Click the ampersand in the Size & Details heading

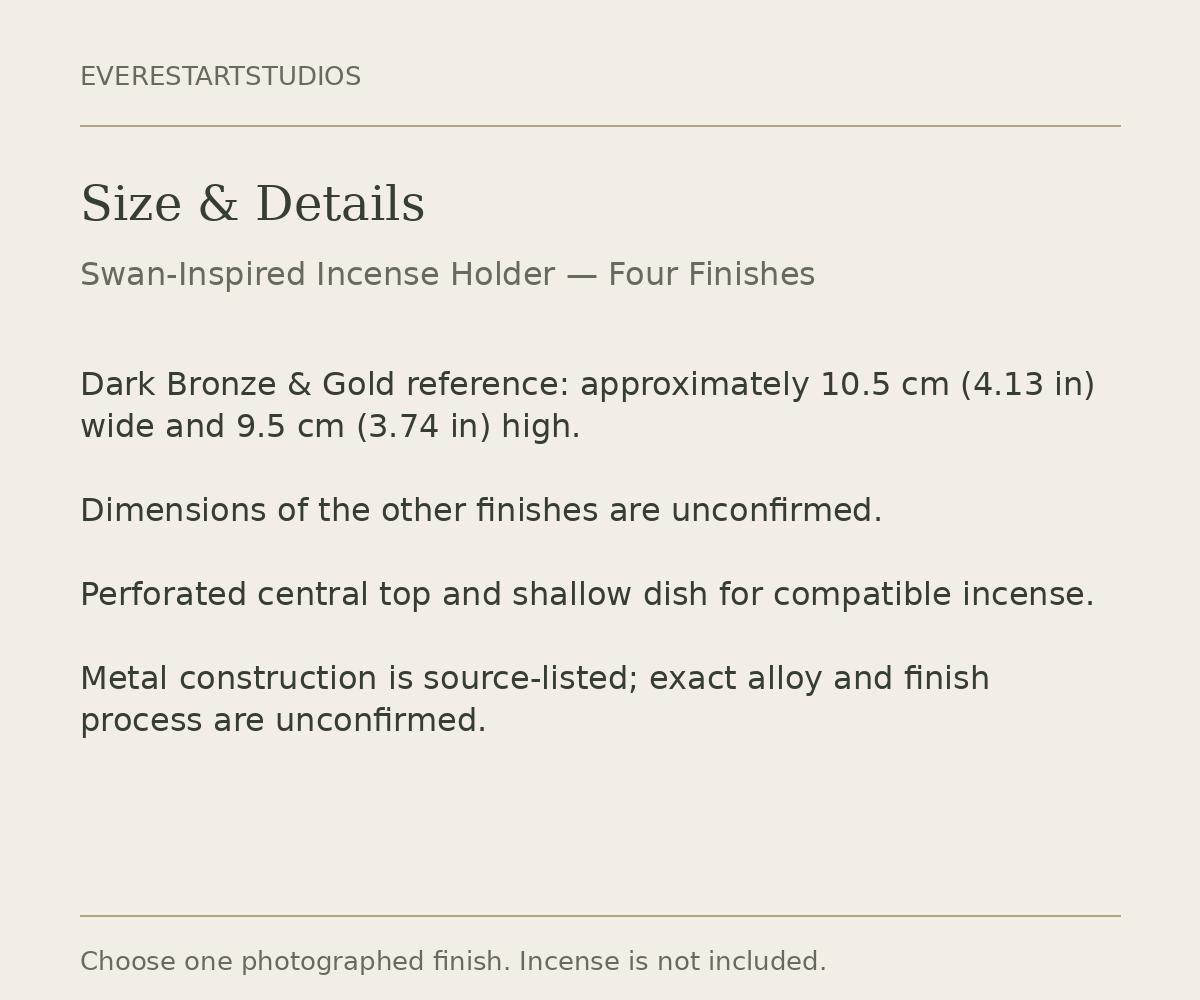(218, 205)
